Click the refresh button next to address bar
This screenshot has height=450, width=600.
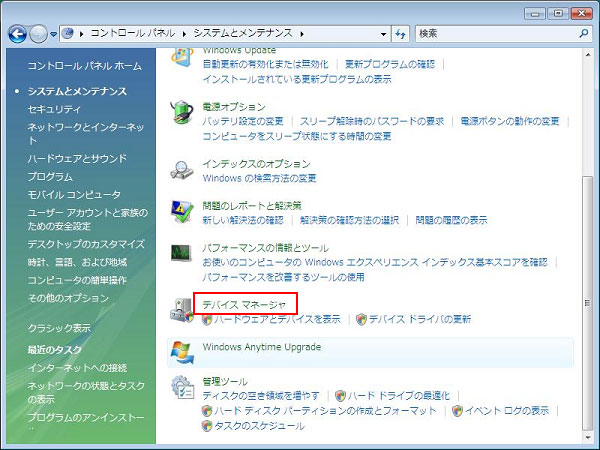click(400, 34)
